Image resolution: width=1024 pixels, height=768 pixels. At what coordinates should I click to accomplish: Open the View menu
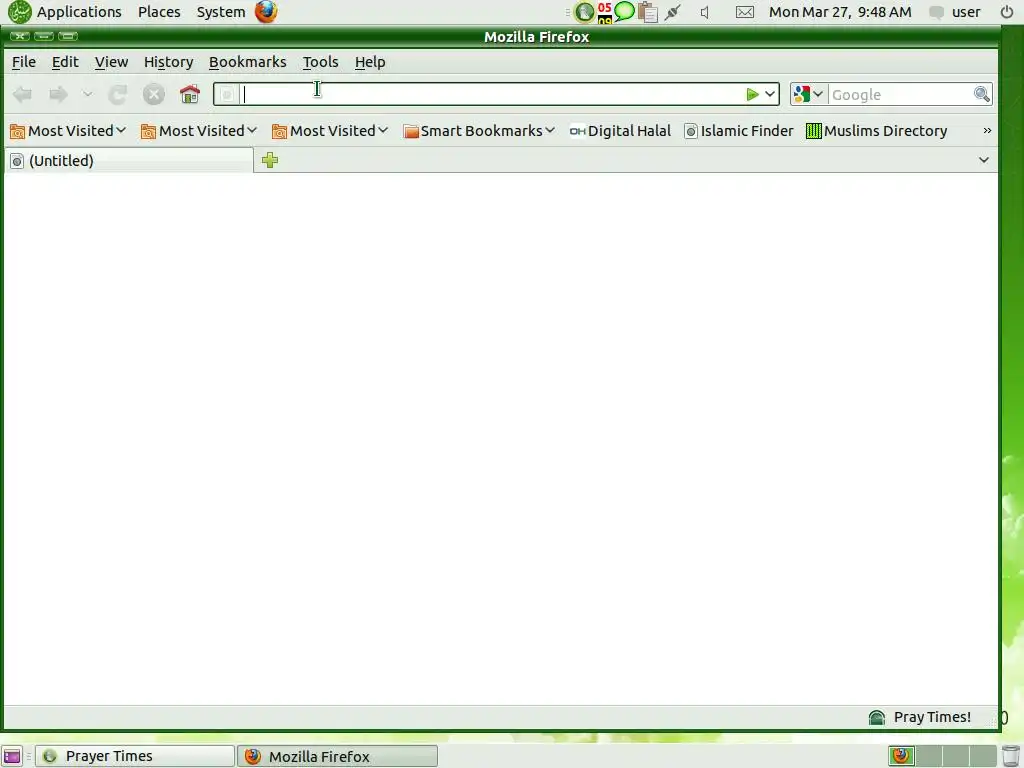pos(111,62)
